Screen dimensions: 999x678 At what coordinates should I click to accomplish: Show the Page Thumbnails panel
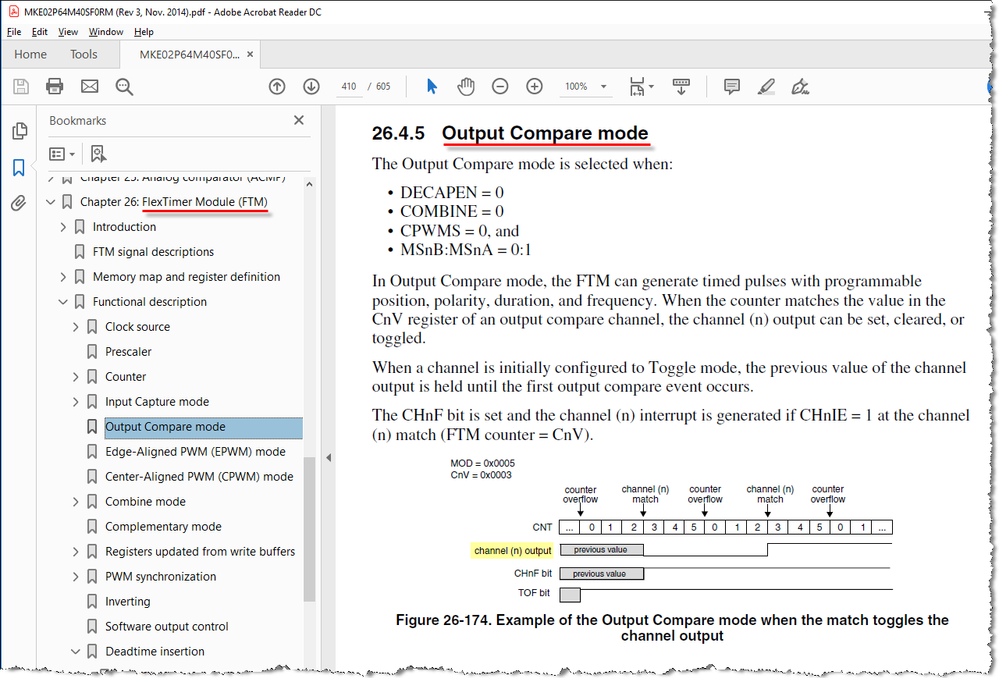[19, 131]
